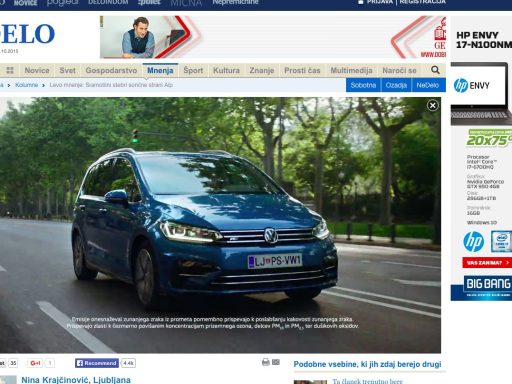Click the HP logo in the ad
The image size is (512, 384).
(473, 242)
